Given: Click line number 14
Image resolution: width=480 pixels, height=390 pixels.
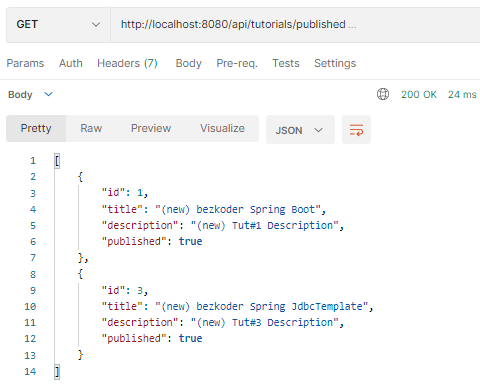Looking at the screenshot, I should click(30, 371).
